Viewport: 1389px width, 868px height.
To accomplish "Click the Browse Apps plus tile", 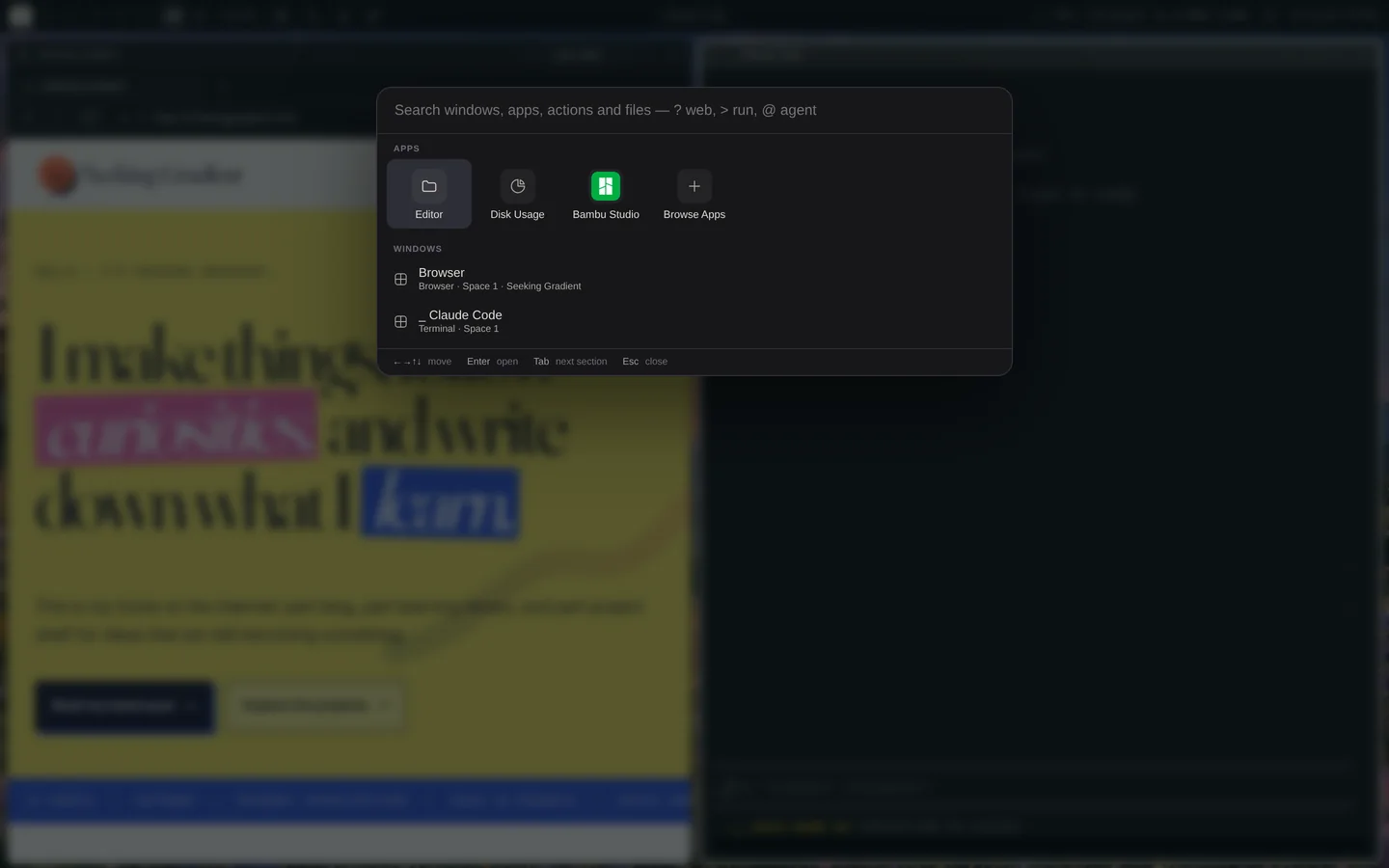I will (694, 194).
